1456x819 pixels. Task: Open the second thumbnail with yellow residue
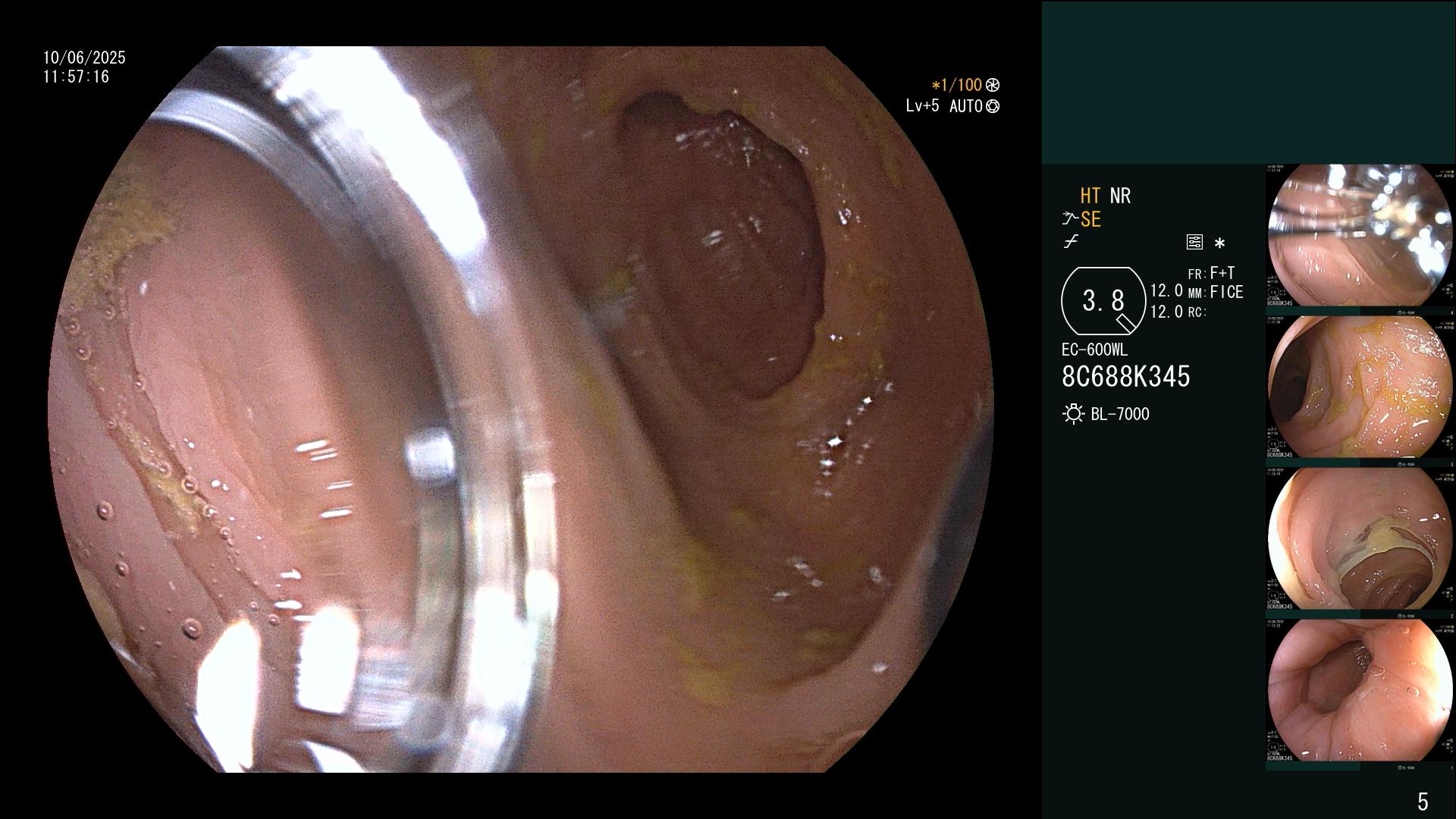tap(1360, 388)
